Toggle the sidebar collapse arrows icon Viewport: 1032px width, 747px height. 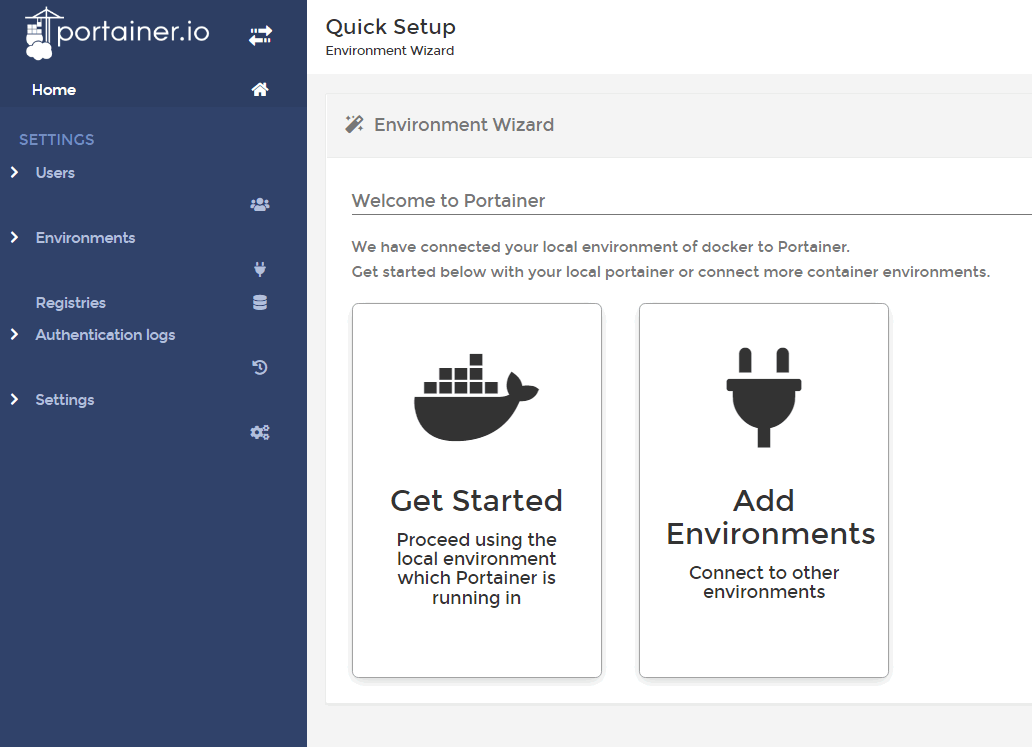[x=261, y=36]
